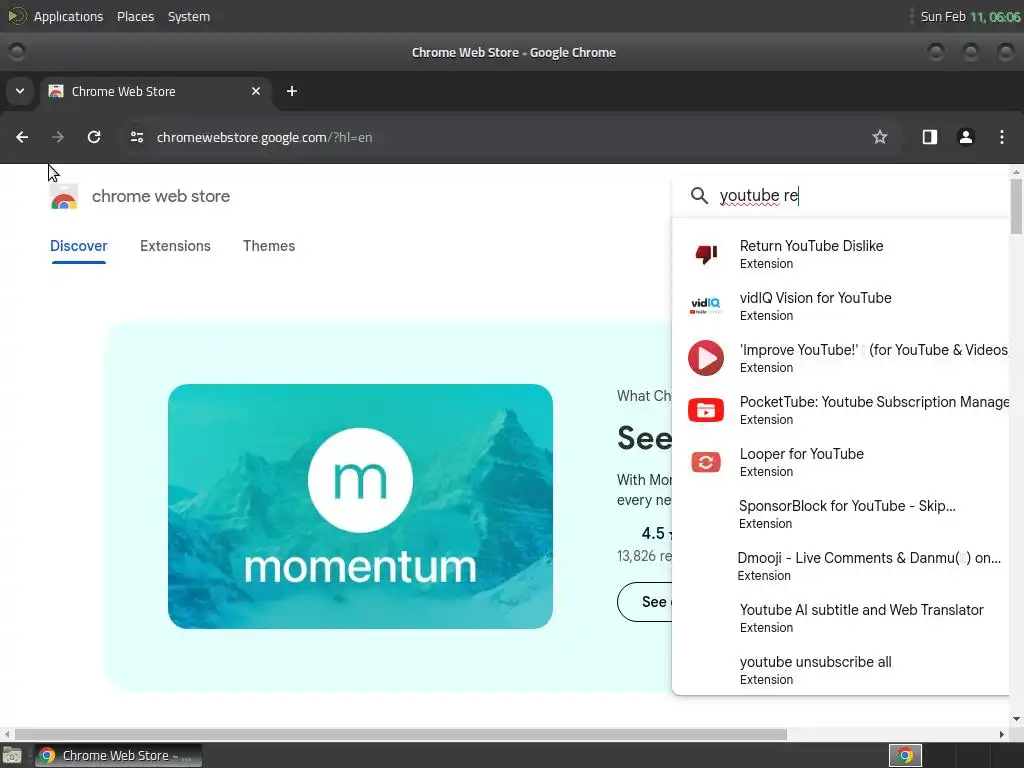Click the address bar URL
The height and width of the screenshot is (768, 1024).
tap(264, 137)
